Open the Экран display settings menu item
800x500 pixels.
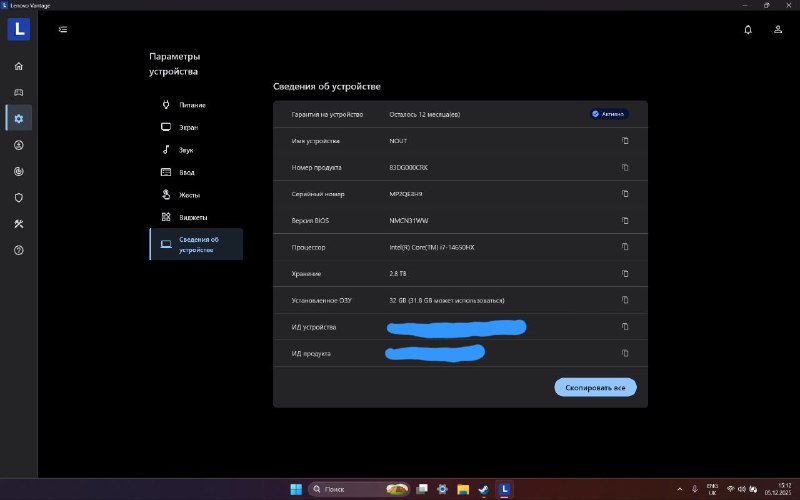click(196, 128)
